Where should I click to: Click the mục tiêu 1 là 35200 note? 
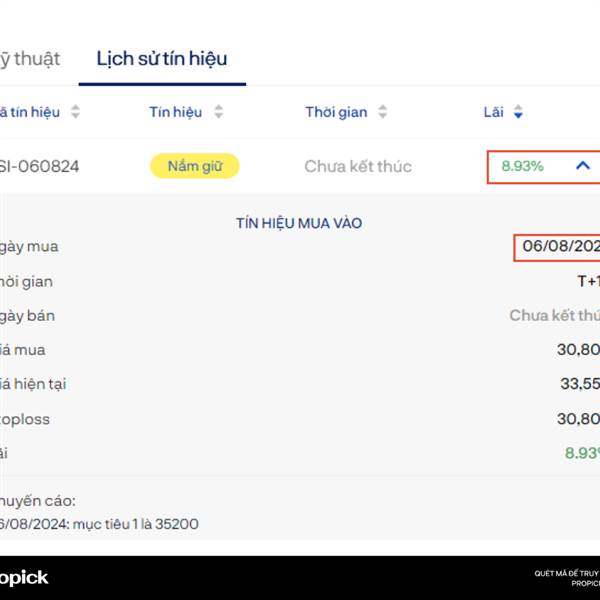point(135,524)
